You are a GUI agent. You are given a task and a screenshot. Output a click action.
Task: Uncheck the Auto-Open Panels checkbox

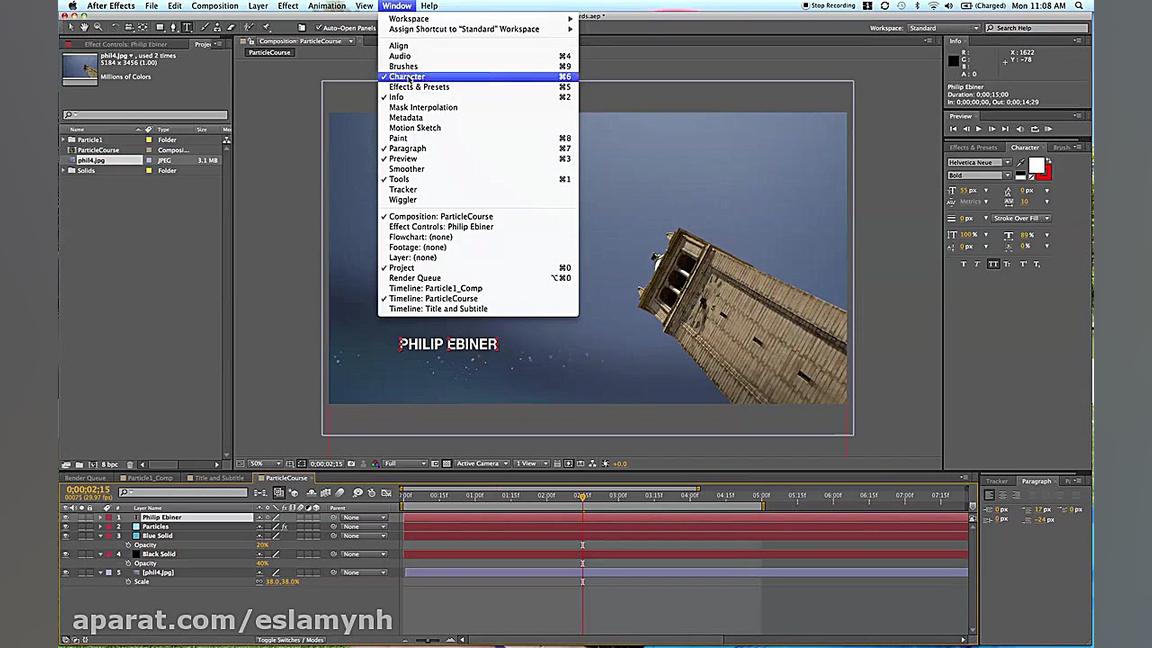pos(319,27)
